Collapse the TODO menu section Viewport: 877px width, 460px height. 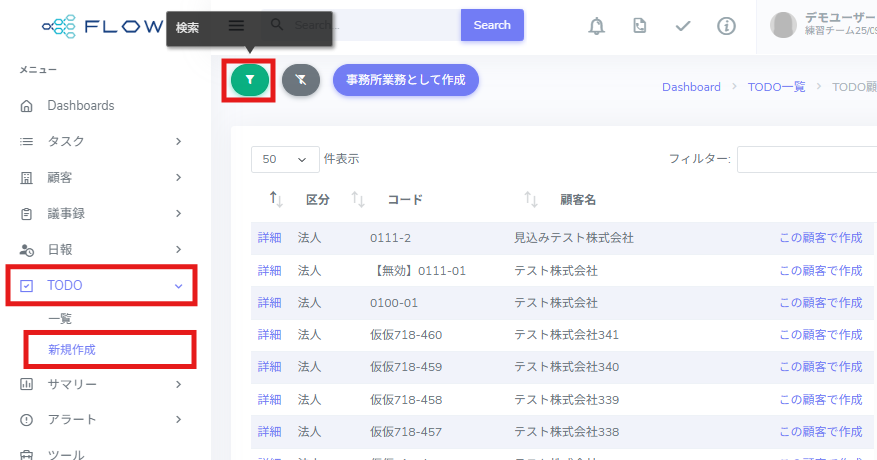tap(100, 285)
